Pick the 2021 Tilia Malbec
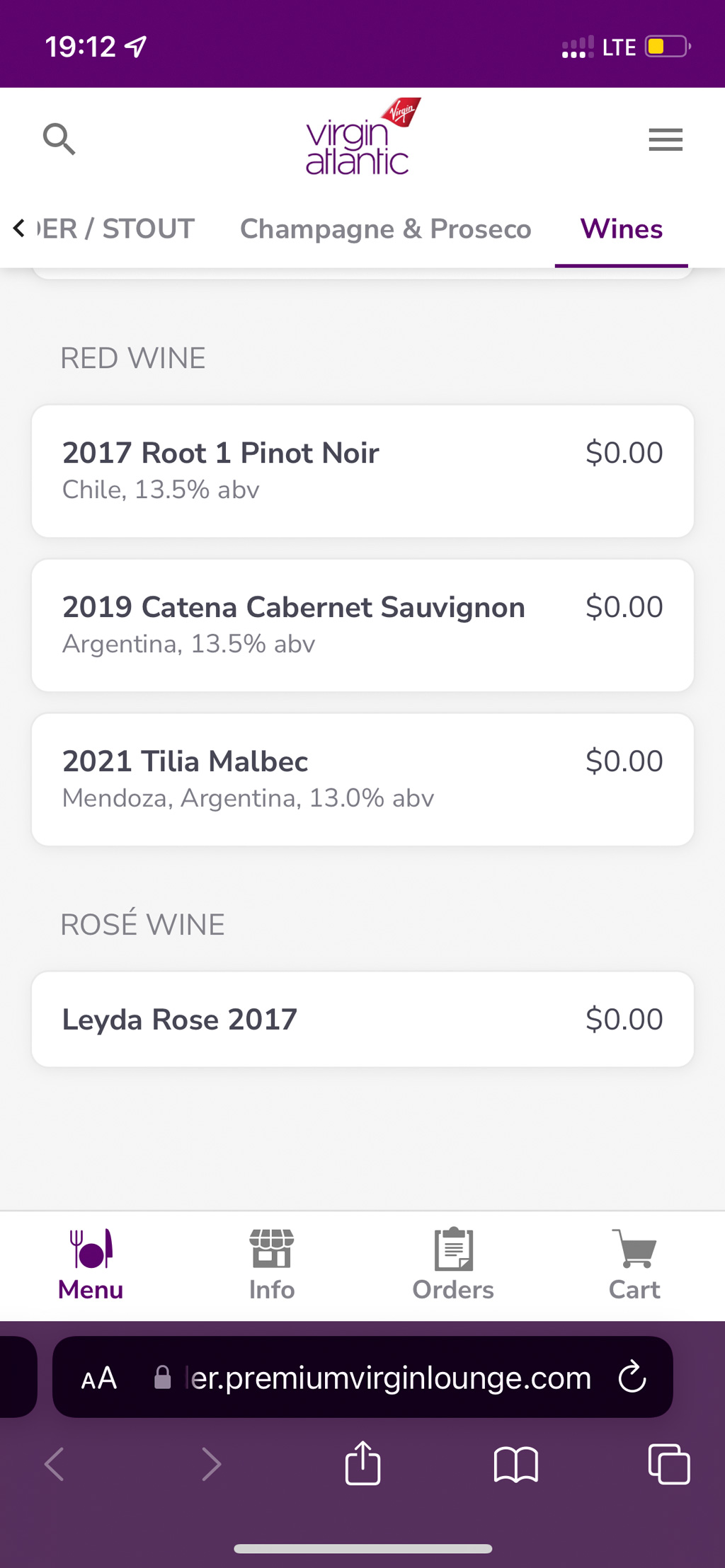The image size is (725, 1568). pyautogui.click(x=362, y=779)
